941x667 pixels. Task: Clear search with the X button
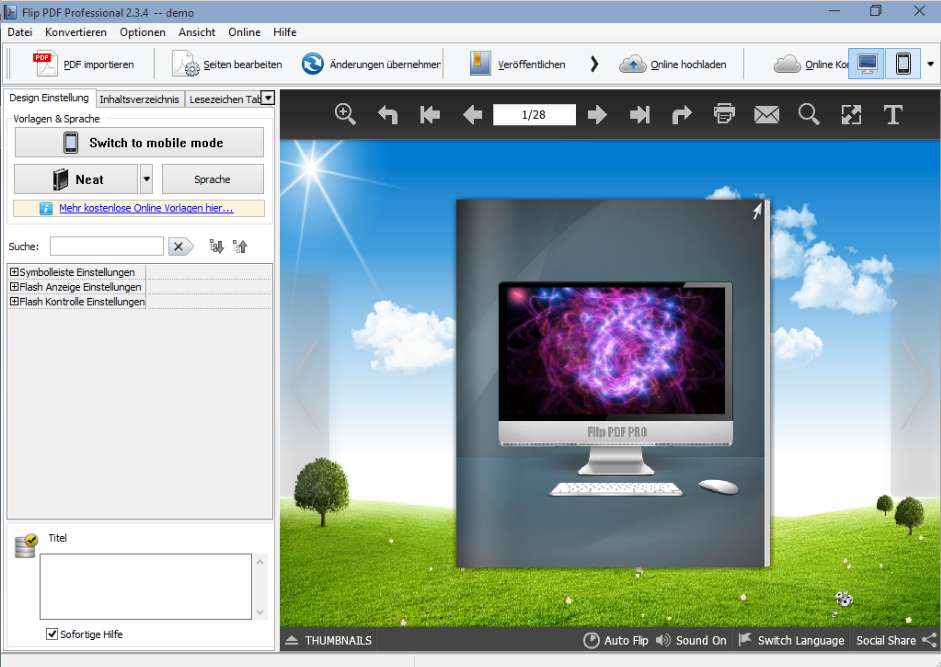[x=180, y=246]
